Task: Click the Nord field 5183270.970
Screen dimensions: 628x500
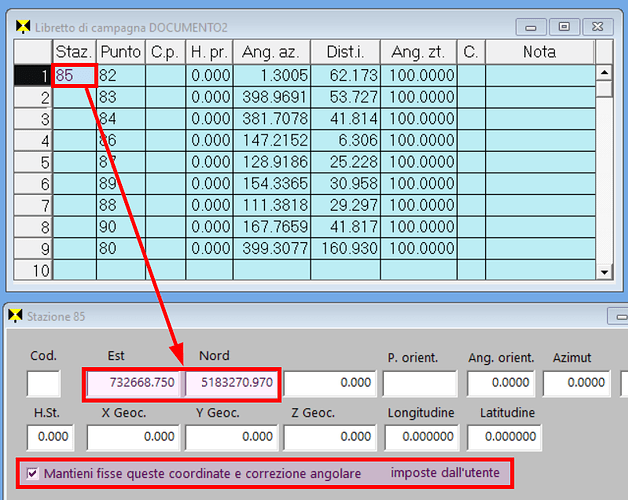Action: 231,383
